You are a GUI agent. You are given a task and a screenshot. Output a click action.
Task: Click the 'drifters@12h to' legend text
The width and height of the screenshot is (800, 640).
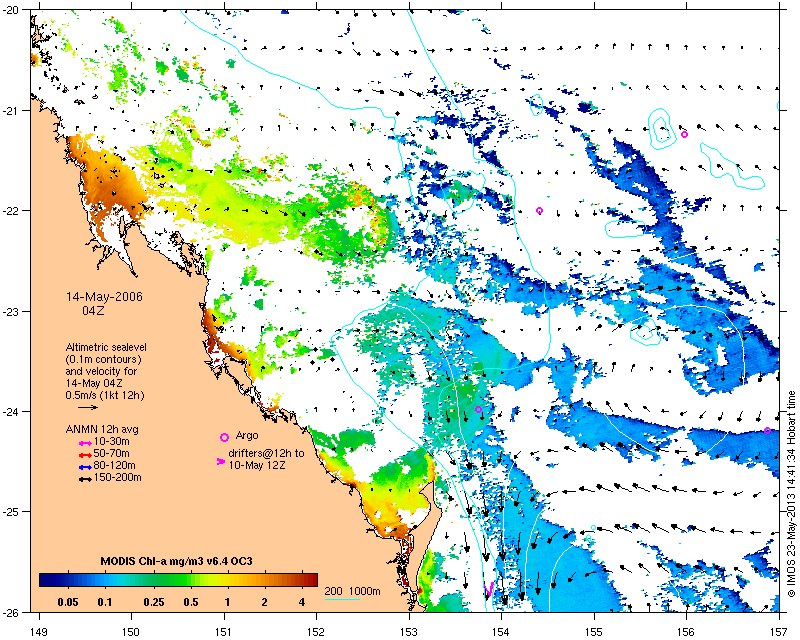click(x=266, y=453)
